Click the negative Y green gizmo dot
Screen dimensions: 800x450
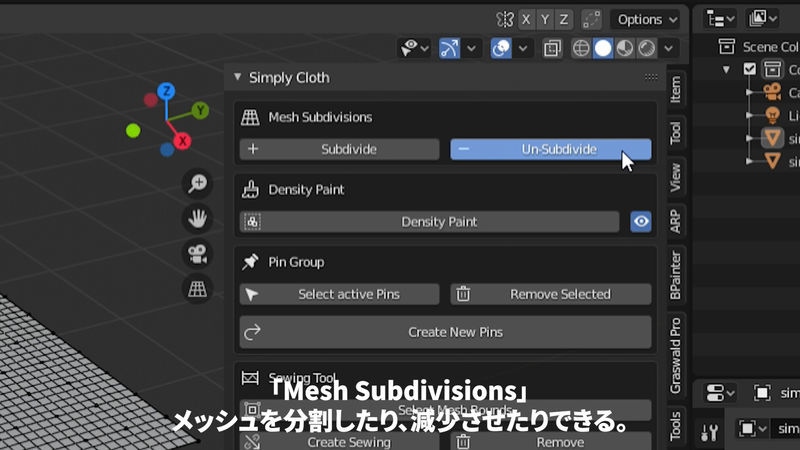(x=133, y=131)
